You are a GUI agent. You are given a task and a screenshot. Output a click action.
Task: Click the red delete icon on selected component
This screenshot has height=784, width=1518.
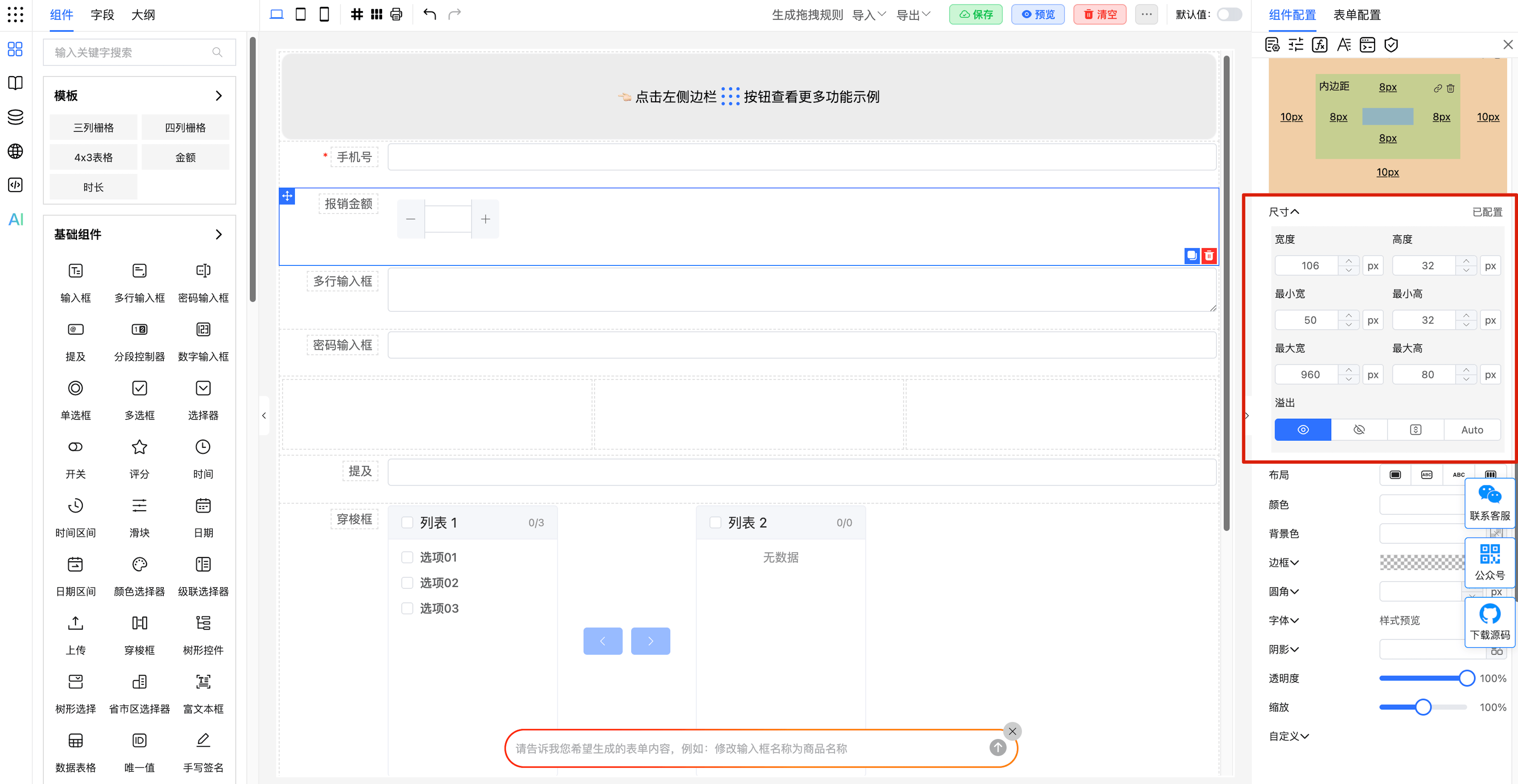click(1209, 256)
